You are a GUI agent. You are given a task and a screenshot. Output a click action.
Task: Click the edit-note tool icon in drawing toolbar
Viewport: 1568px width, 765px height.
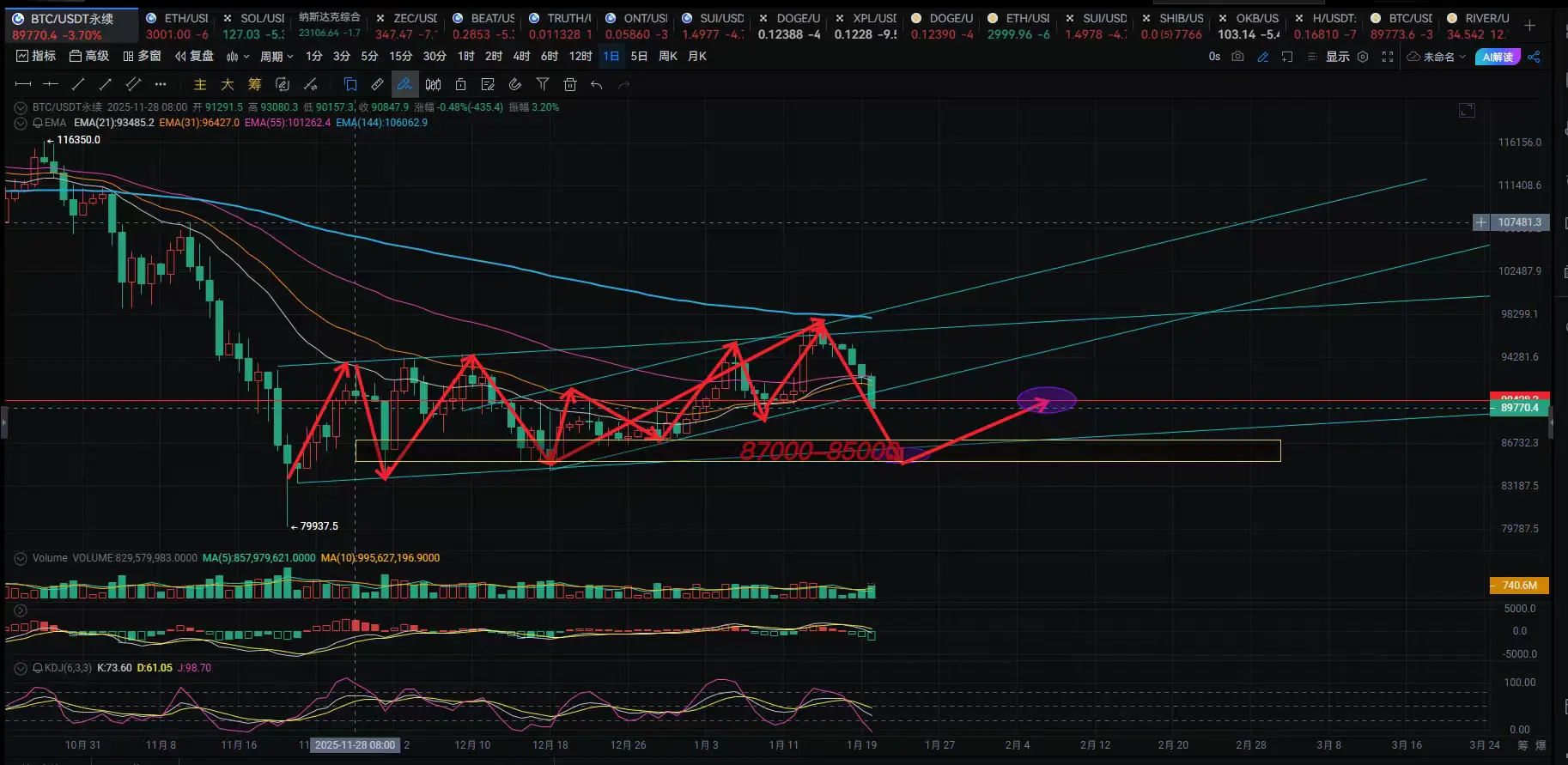[488, 84]
